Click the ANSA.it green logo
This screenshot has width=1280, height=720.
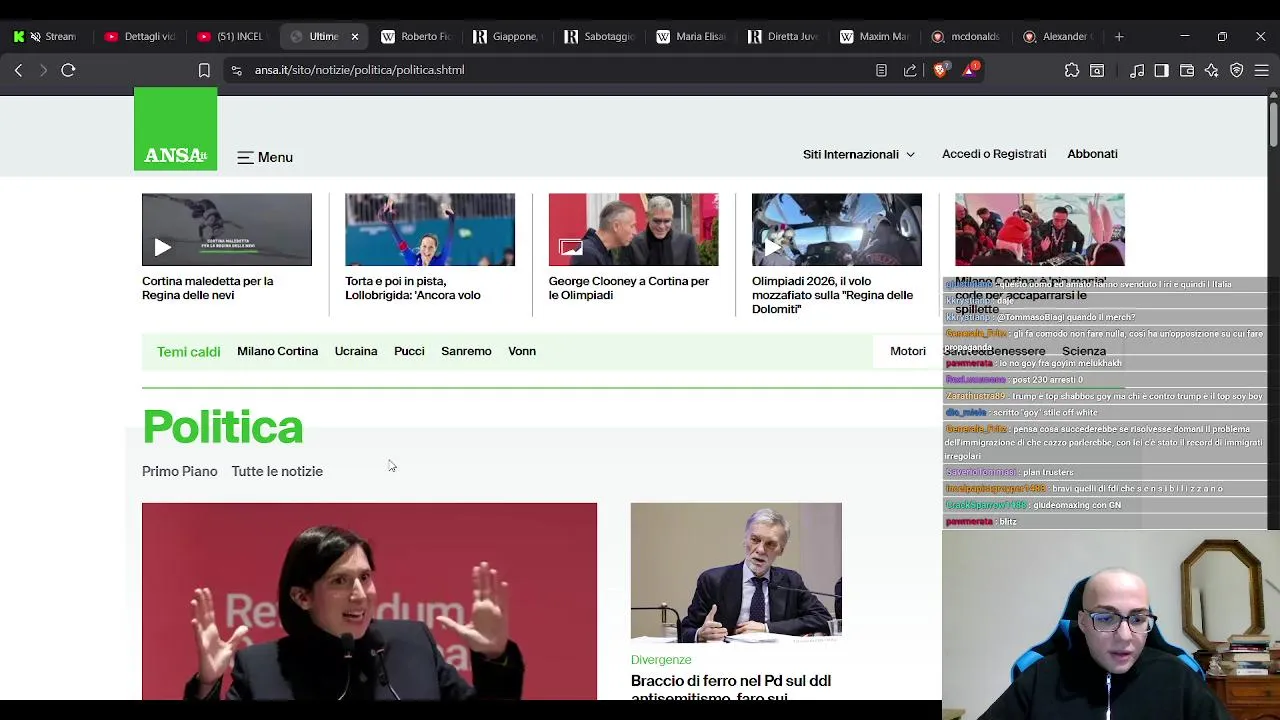coord(175,129)
